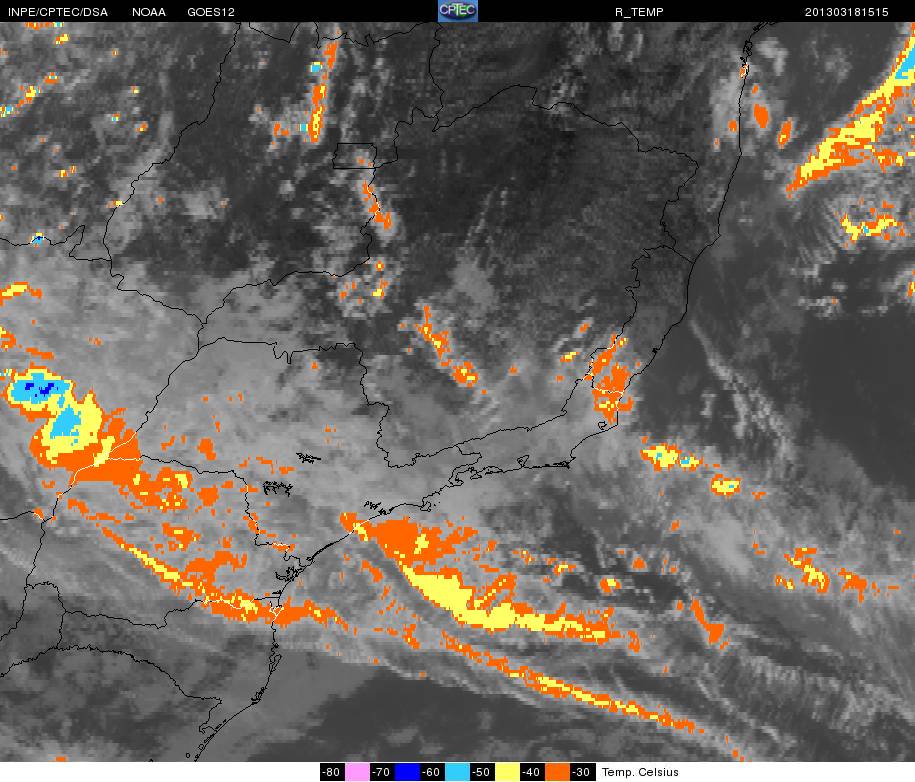Click the -40 legend value
The width and height of the screenshot is (915, 782).
tap(531, 772)
